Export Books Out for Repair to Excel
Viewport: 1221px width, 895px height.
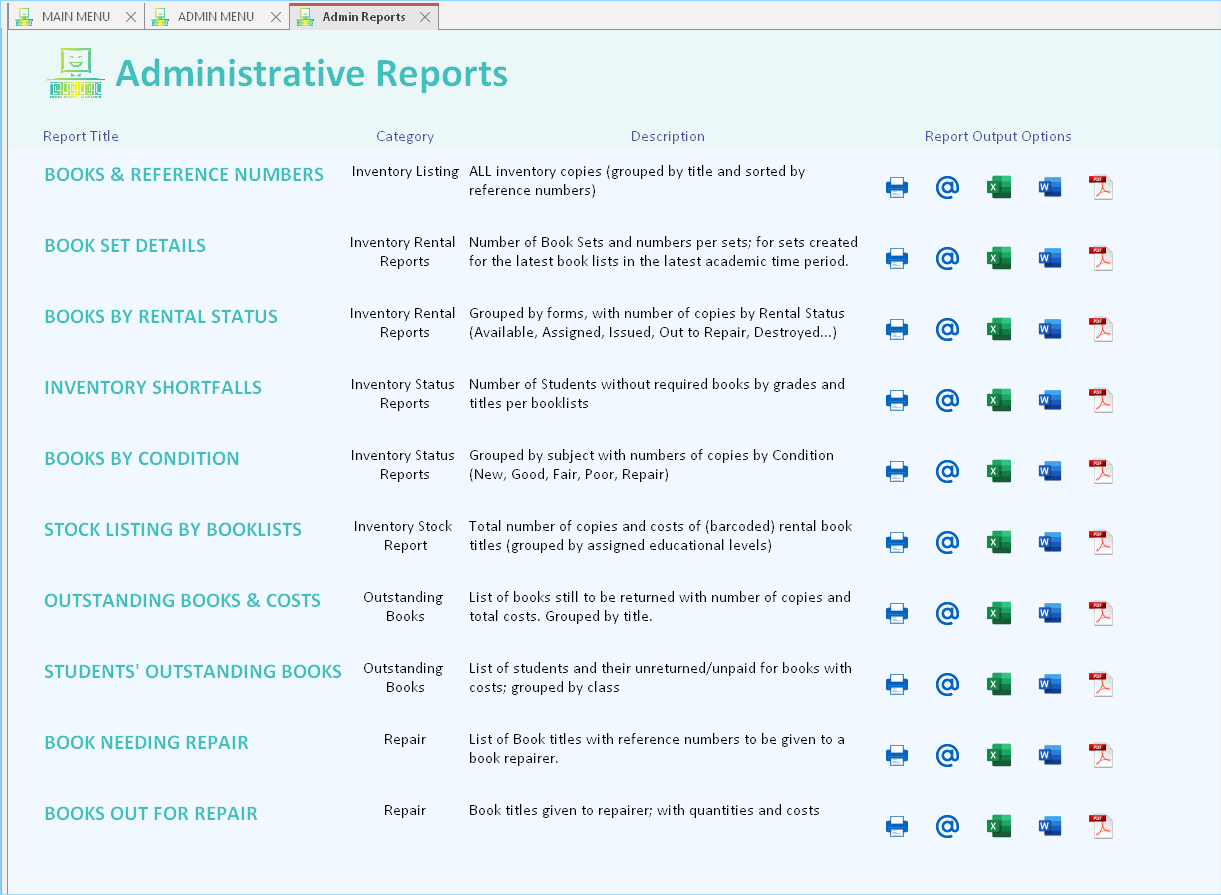[999, 826]
